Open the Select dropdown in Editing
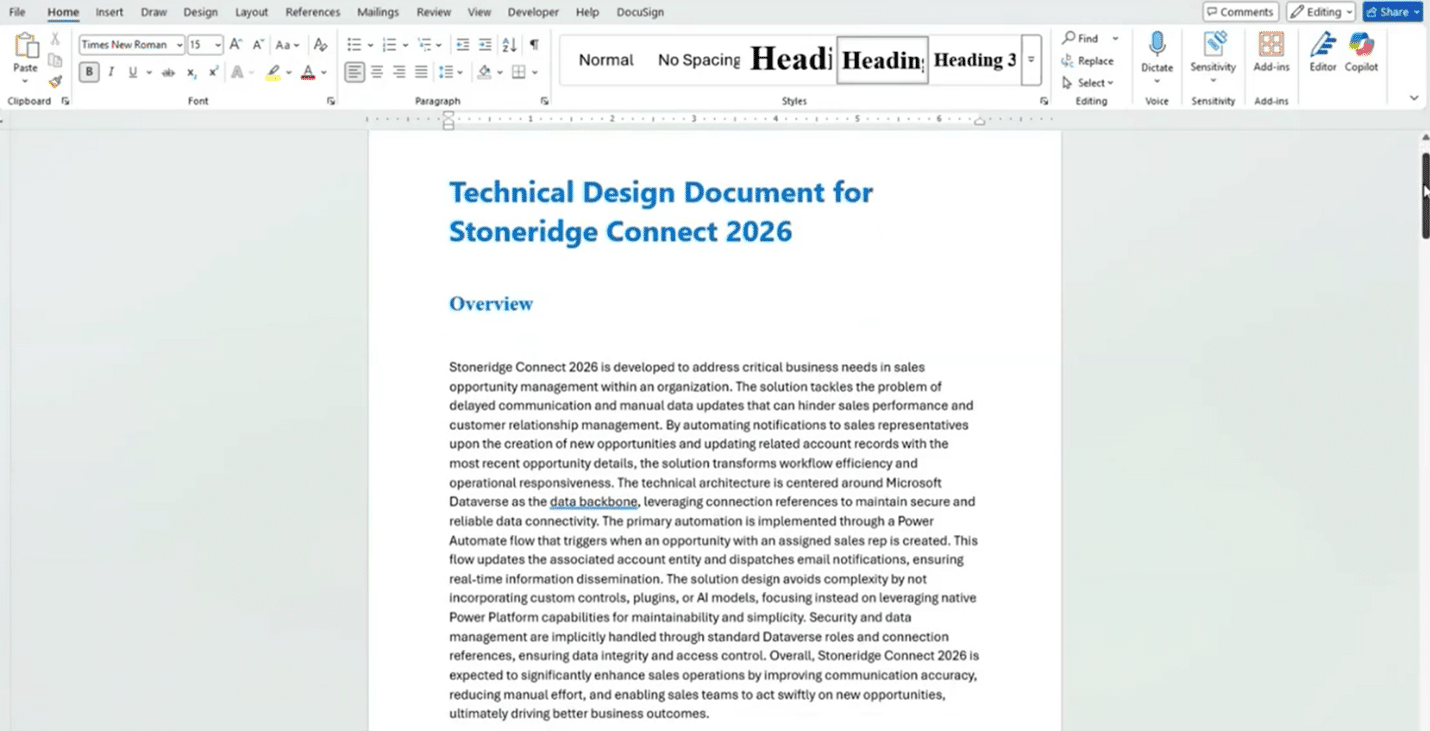1430x731 pixels. coord(1088,83)
